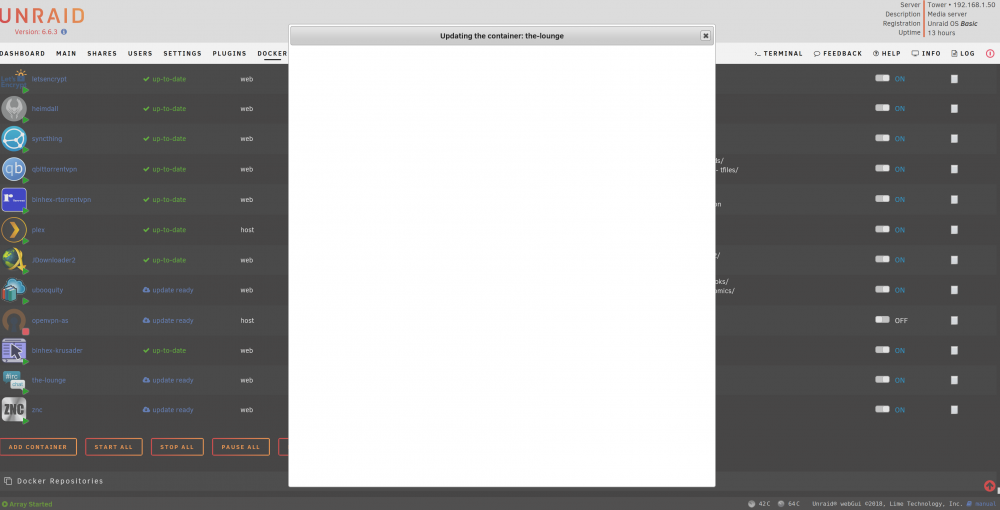The width and height of the screenshot is (1000, 510).
Task: Click the the-lounge container icon
Action: [13, 381]
